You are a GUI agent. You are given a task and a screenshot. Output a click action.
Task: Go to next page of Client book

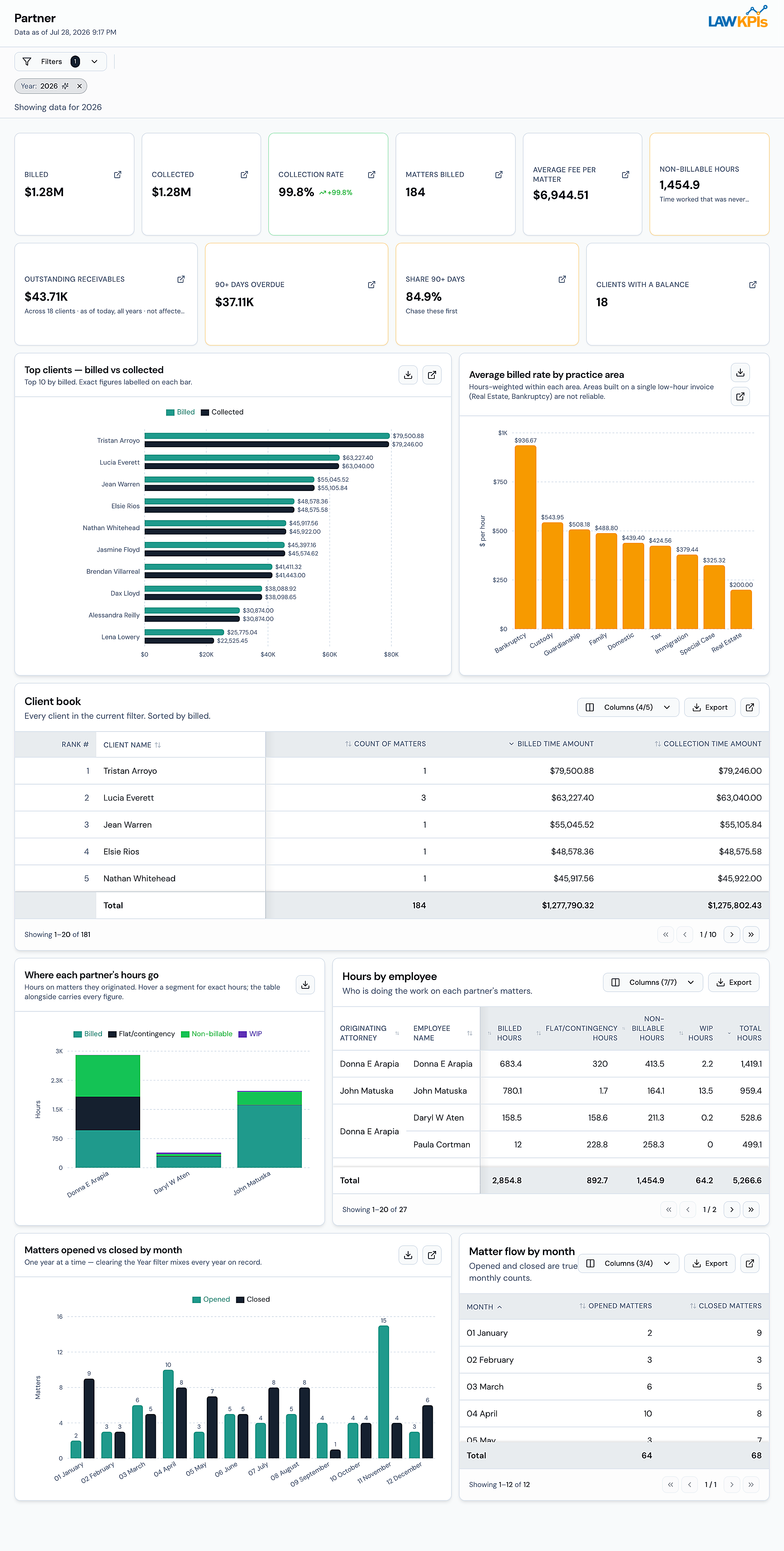click(732, 935)
